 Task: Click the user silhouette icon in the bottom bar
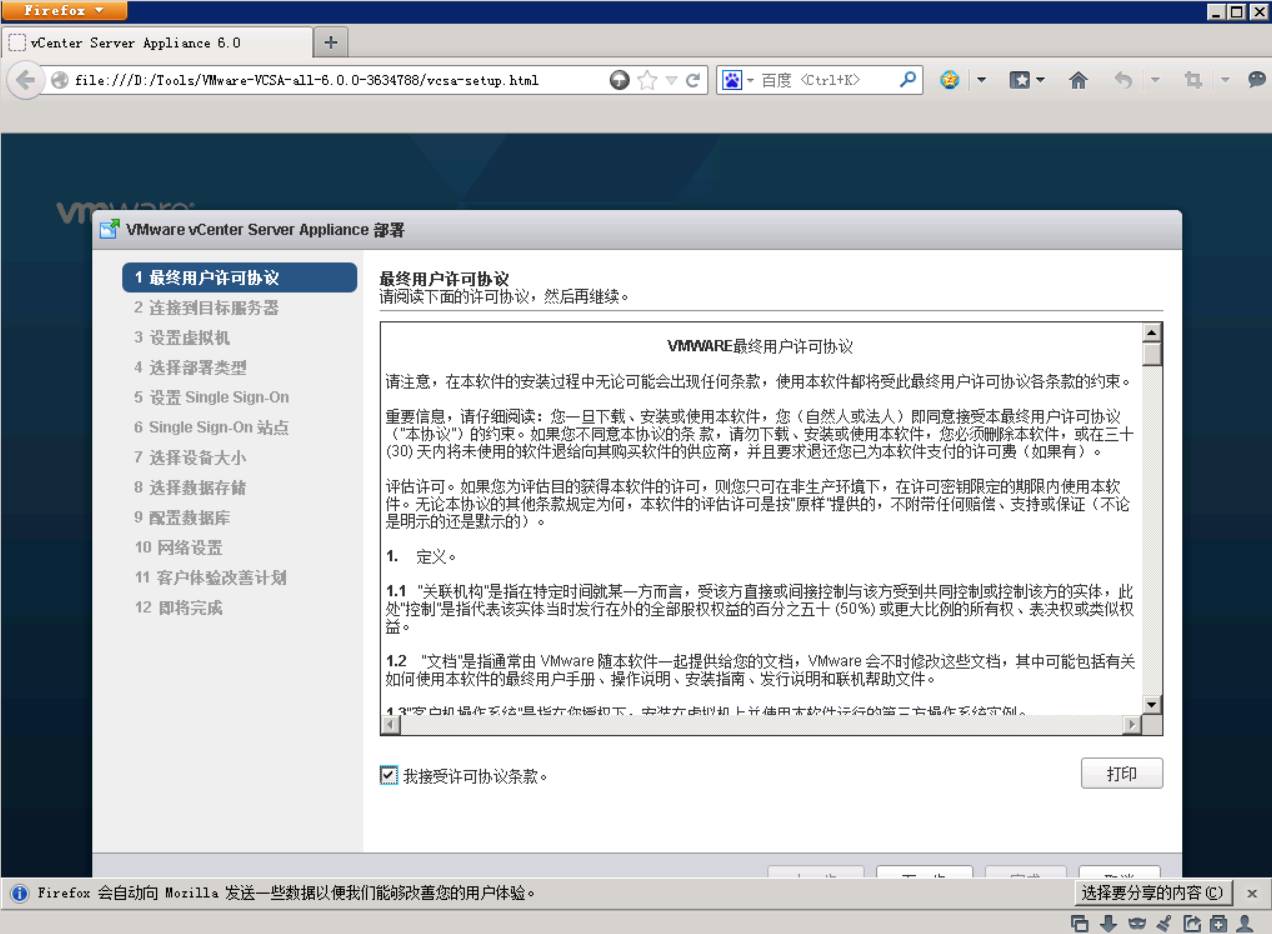[1245, 923]
